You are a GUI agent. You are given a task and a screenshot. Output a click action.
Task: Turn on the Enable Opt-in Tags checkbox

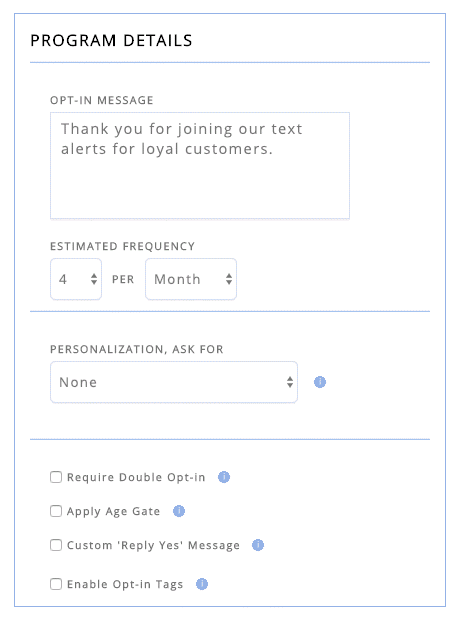56,584
